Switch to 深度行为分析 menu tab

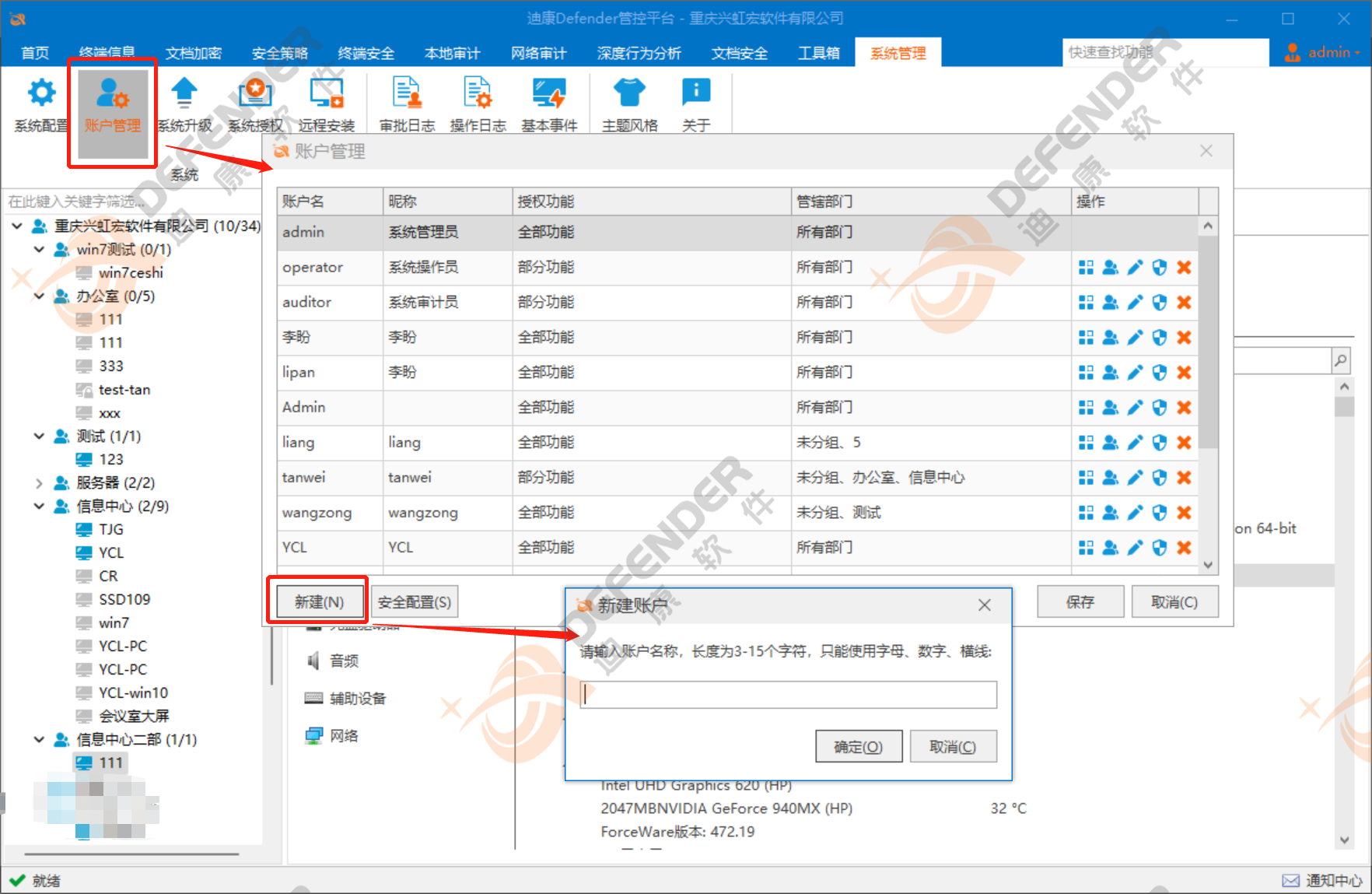tap(639, 53)
